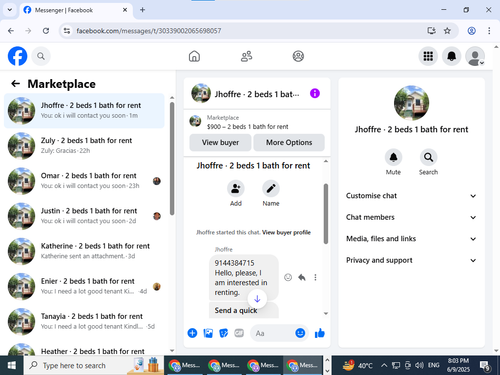Open the tab search dropdown arrow

10,10
